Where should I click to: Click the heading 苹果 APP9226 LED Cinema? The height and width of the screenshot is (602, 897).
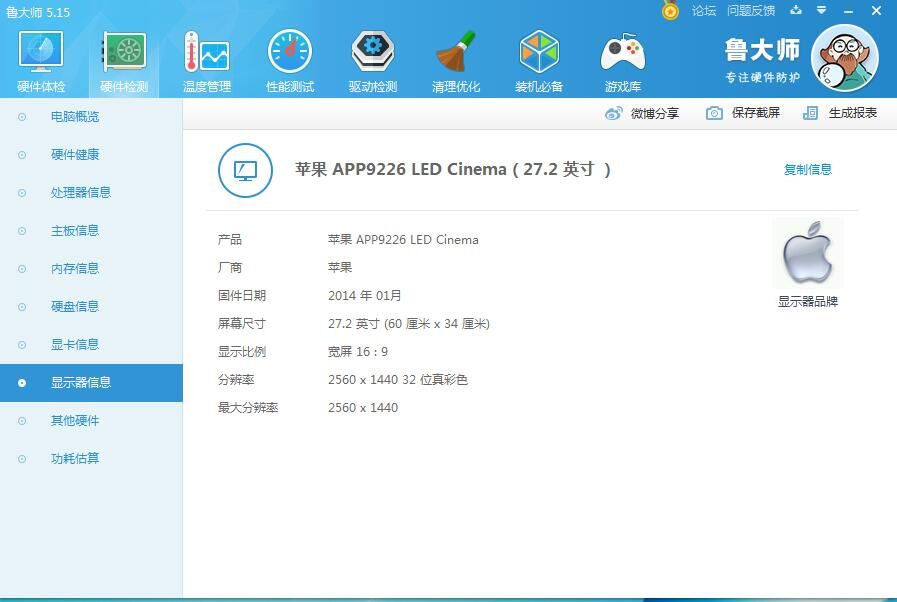tap(401, 169)
